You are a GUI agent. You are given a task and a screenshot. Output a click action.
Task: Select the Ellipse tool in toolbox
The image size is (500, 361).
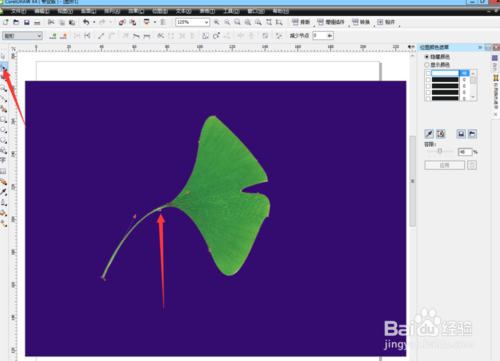pyautogui.click(x=3, y=130)
